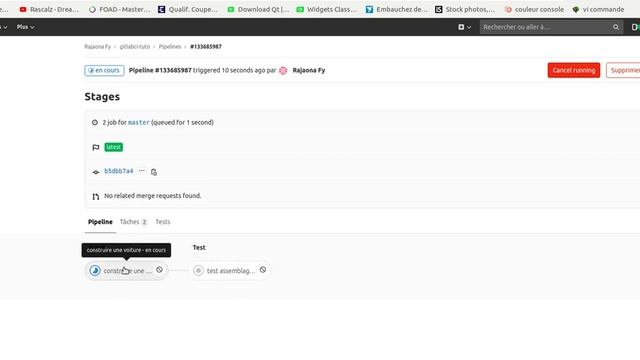Screen dimensions: 640x360
Task: Click the en cours status badge
Action: (x=104, y=70)
